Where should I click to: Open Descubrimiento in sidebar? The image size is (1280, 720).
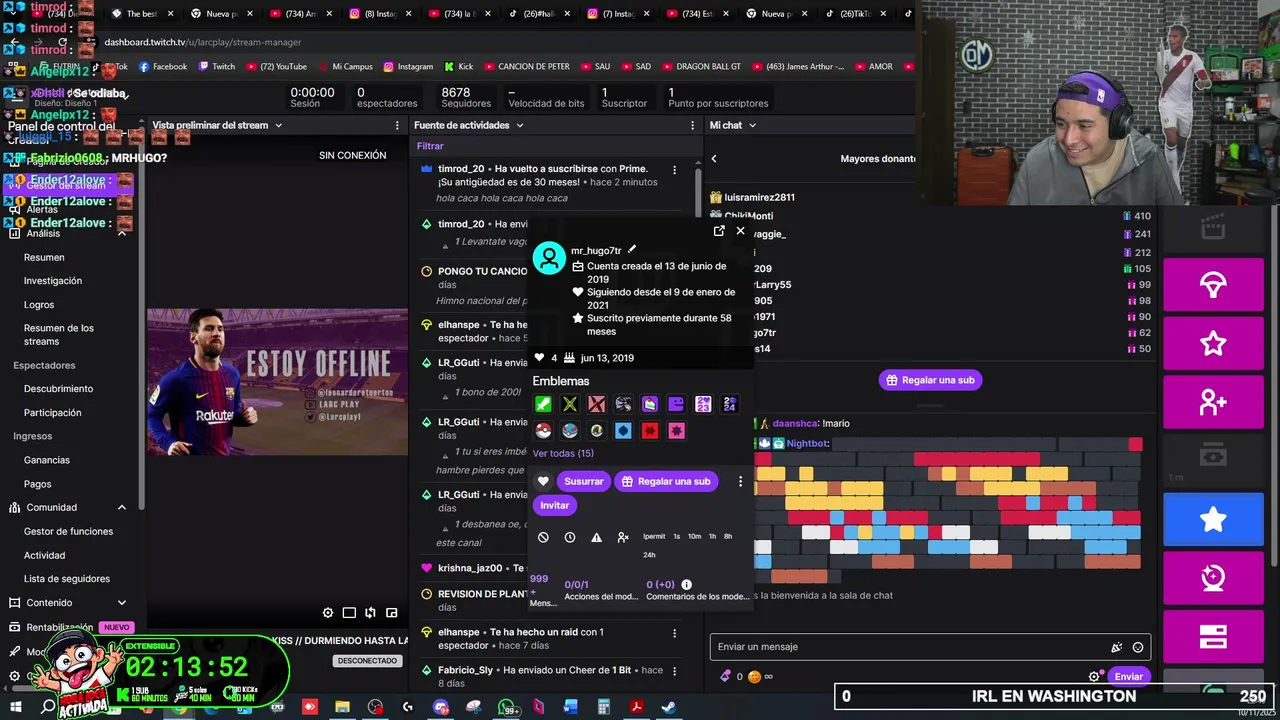coord(58,389)
